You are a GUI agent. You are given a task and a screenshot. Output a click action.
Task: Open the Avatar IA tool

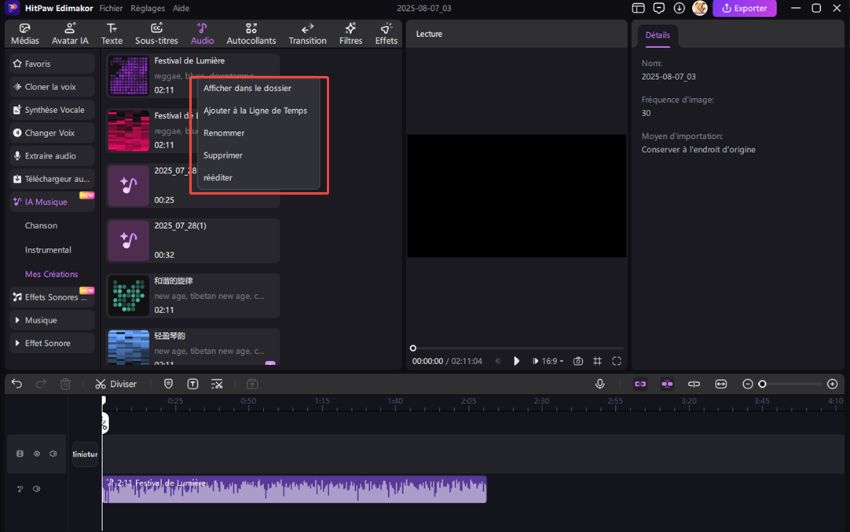pyautogui.click(x=70, y=34)
